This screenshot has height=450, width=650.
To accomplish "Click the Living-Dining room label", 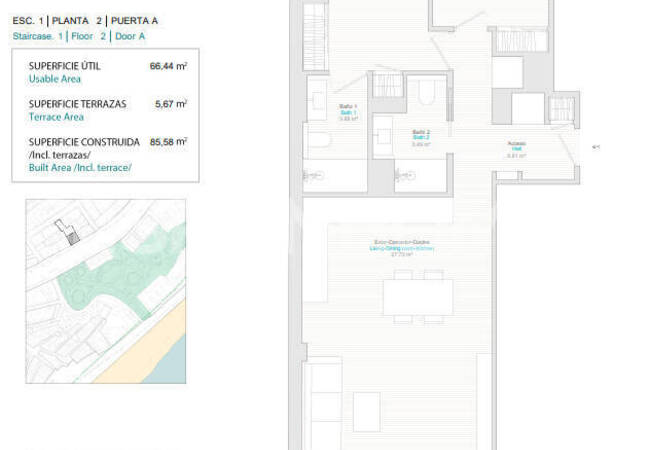I will (401, 246).
